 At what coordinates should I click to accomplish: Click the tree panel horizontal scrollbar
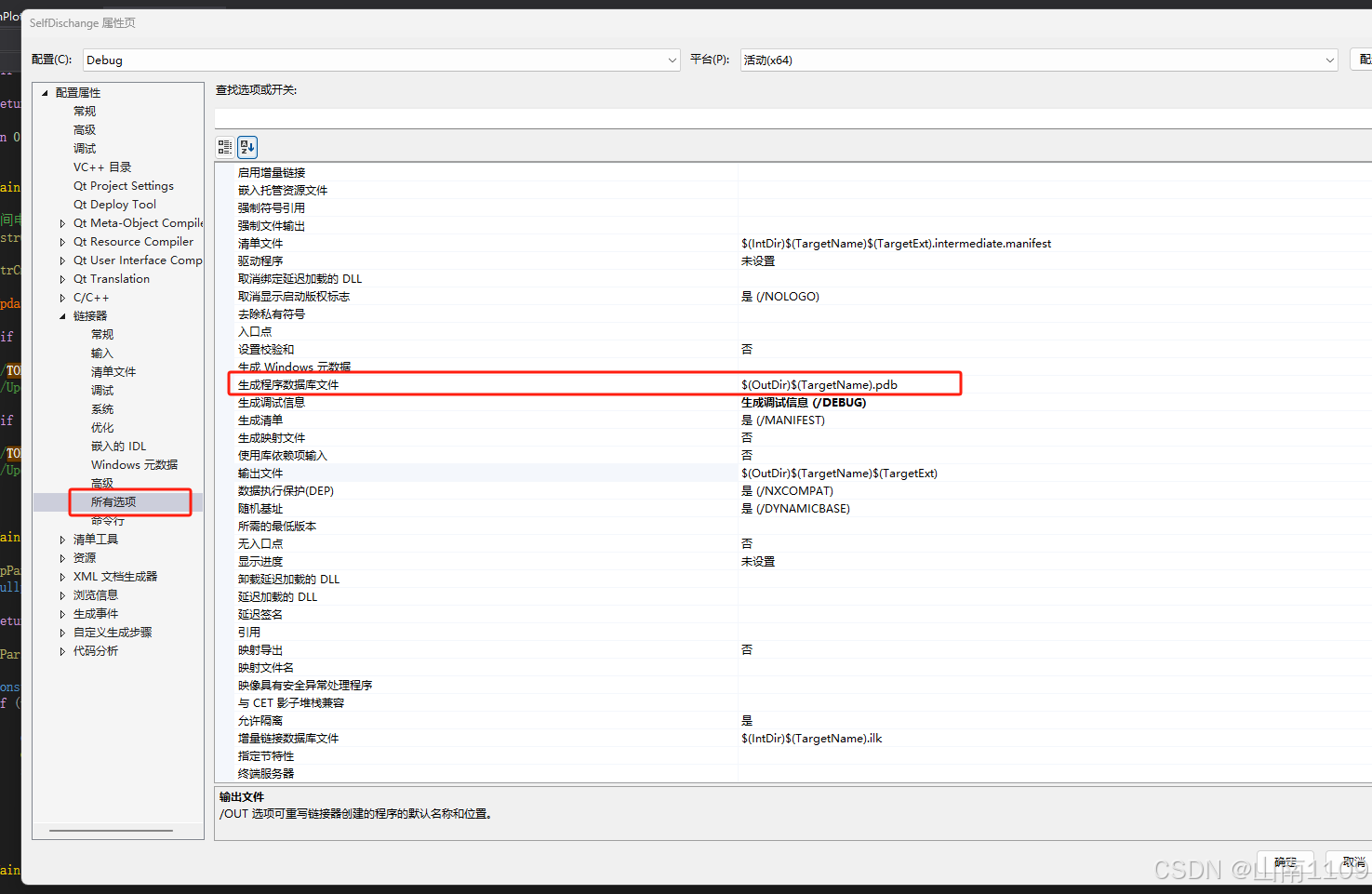click(111, 831)
